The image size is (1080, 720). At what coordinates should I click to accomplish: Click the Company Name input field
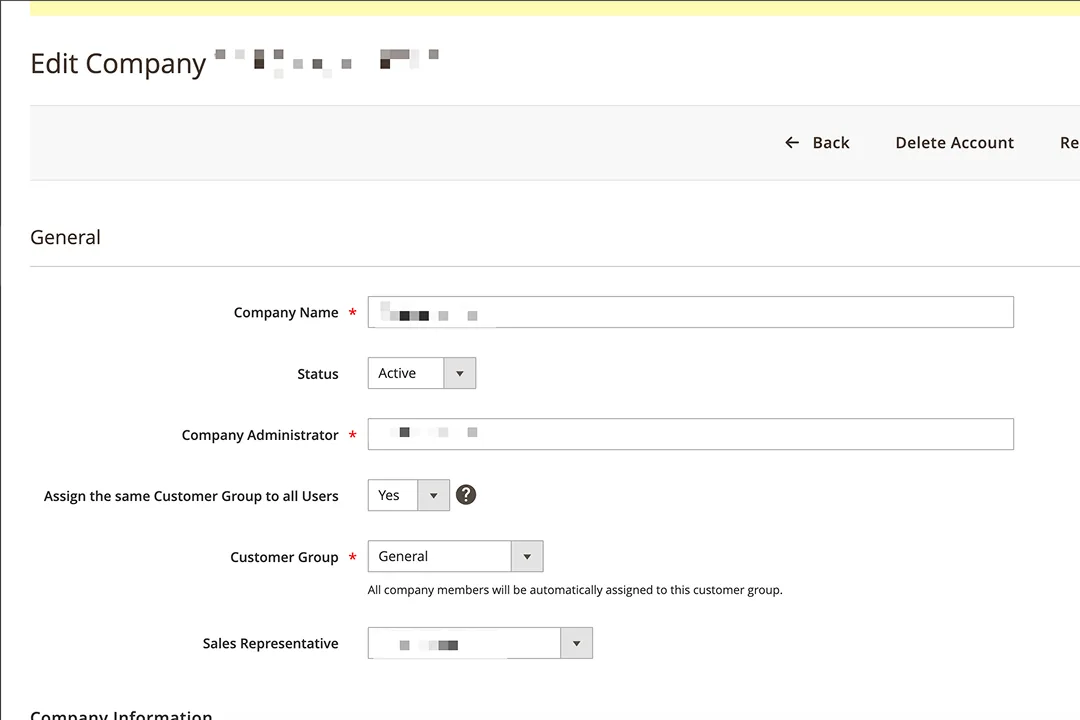pos(691,312)
